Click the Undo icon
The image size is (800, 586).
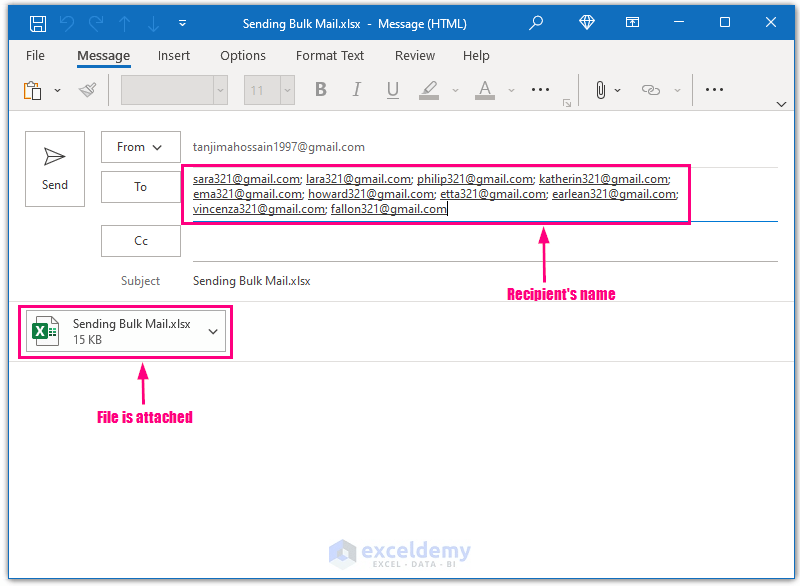coord(66,22)
